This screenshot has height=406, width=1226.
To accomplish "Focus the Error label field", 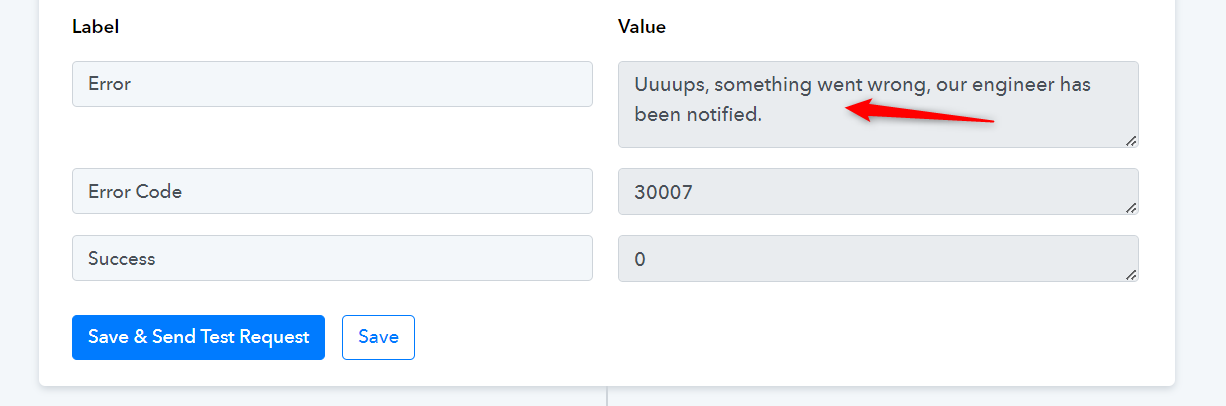I will point(332,84).
